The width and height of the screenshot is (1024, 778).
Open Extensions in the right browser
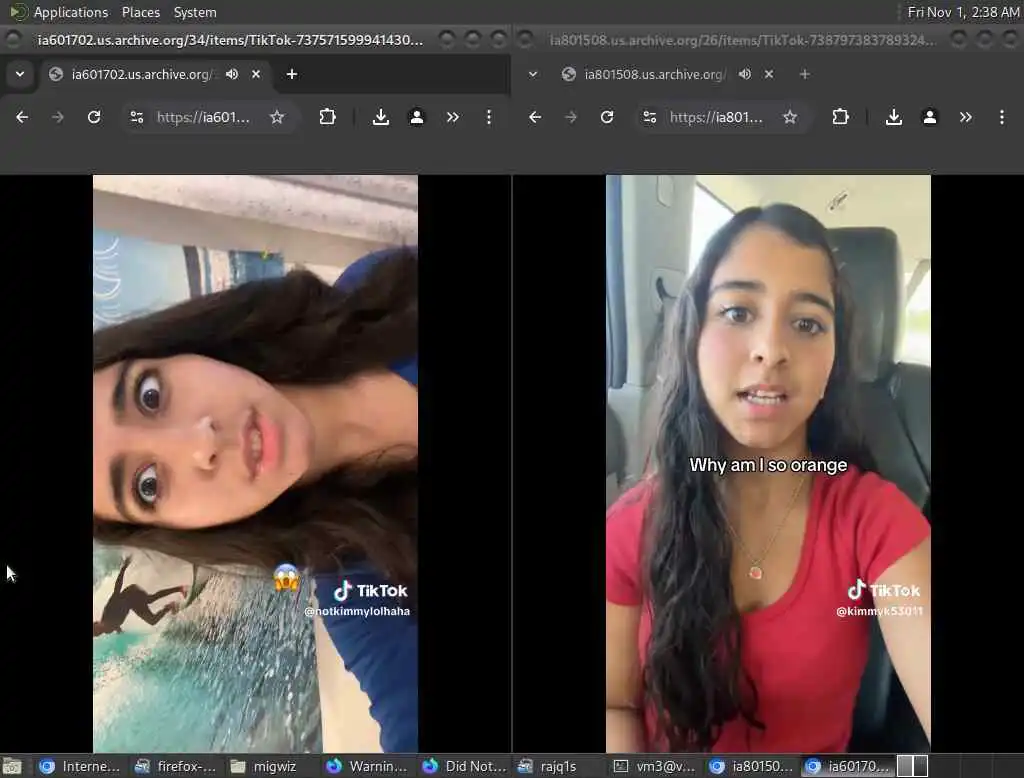click(x=840, y=117)
